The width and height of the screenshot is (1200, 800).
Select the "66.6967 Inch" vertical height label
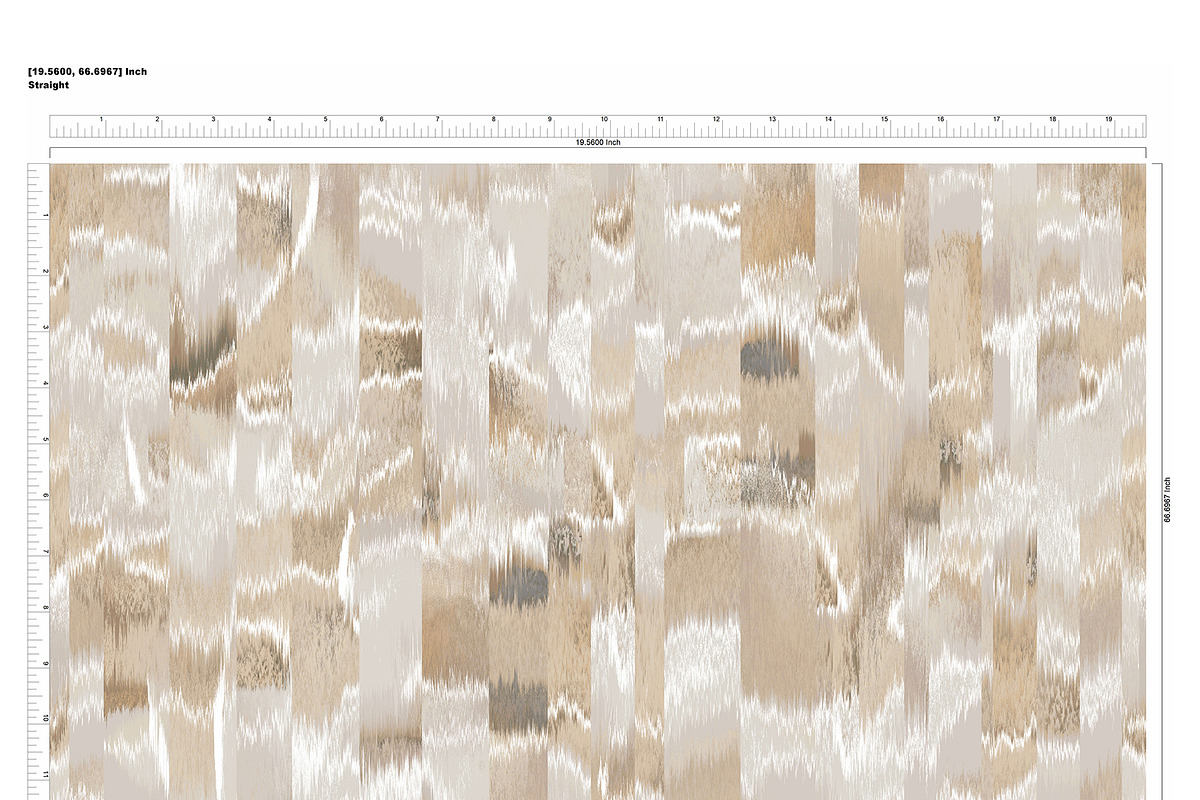click(1166, 499)
